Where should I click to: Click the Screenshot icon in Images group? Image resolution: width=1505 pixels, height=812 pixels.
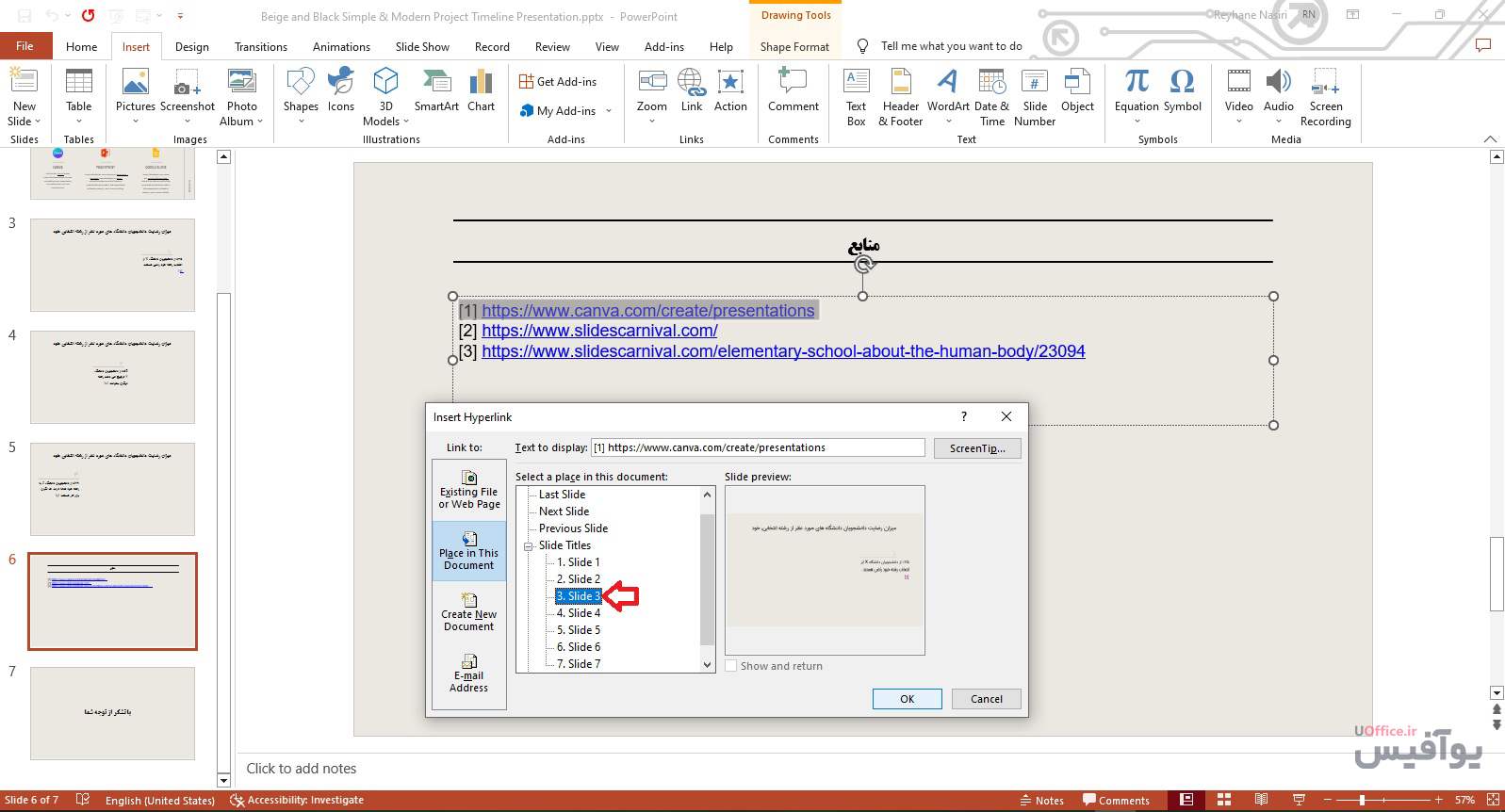[187, 90]
